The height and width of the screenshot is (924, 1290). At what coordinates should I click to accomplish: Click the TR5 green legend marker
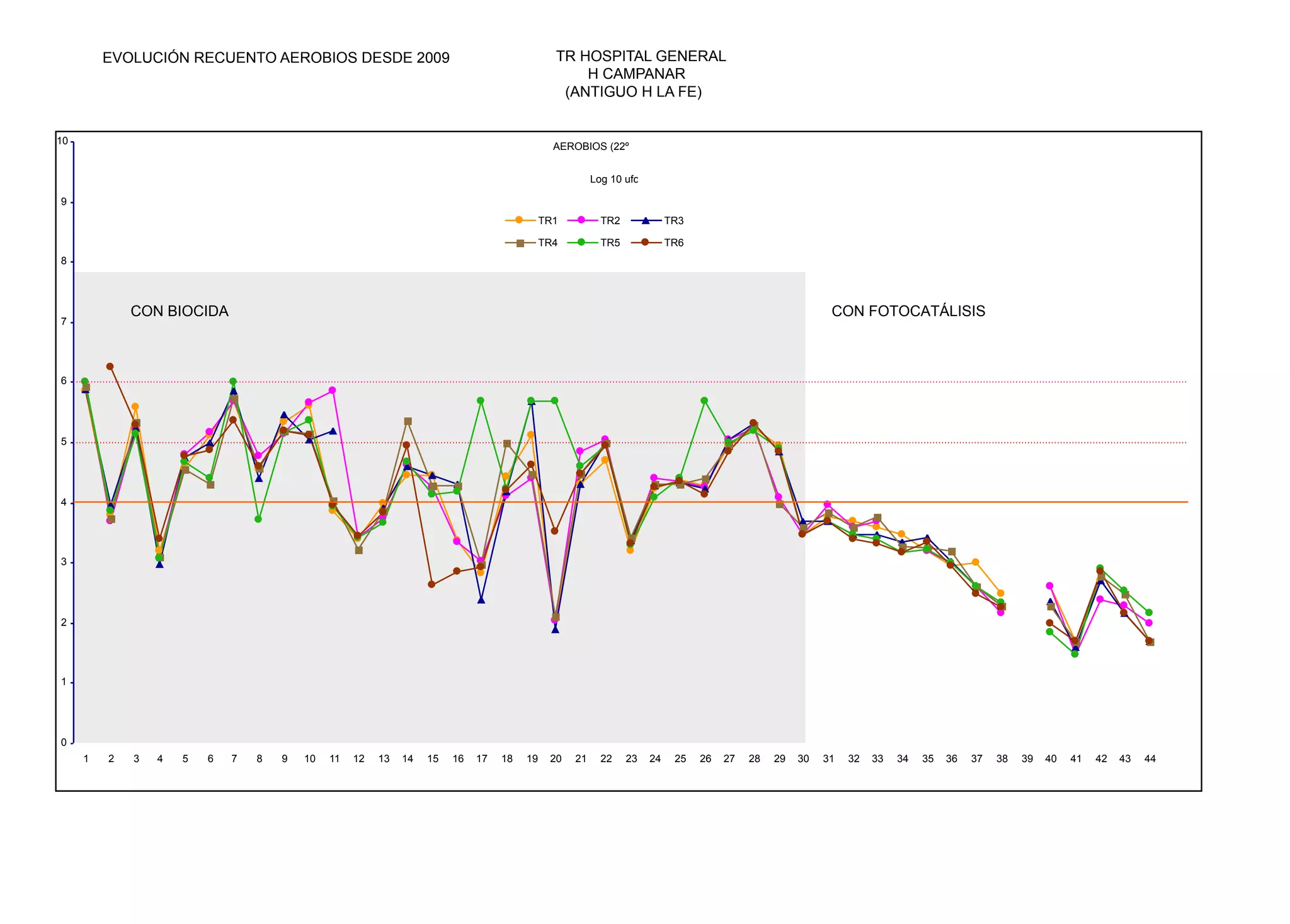click(x=581, y=242)
